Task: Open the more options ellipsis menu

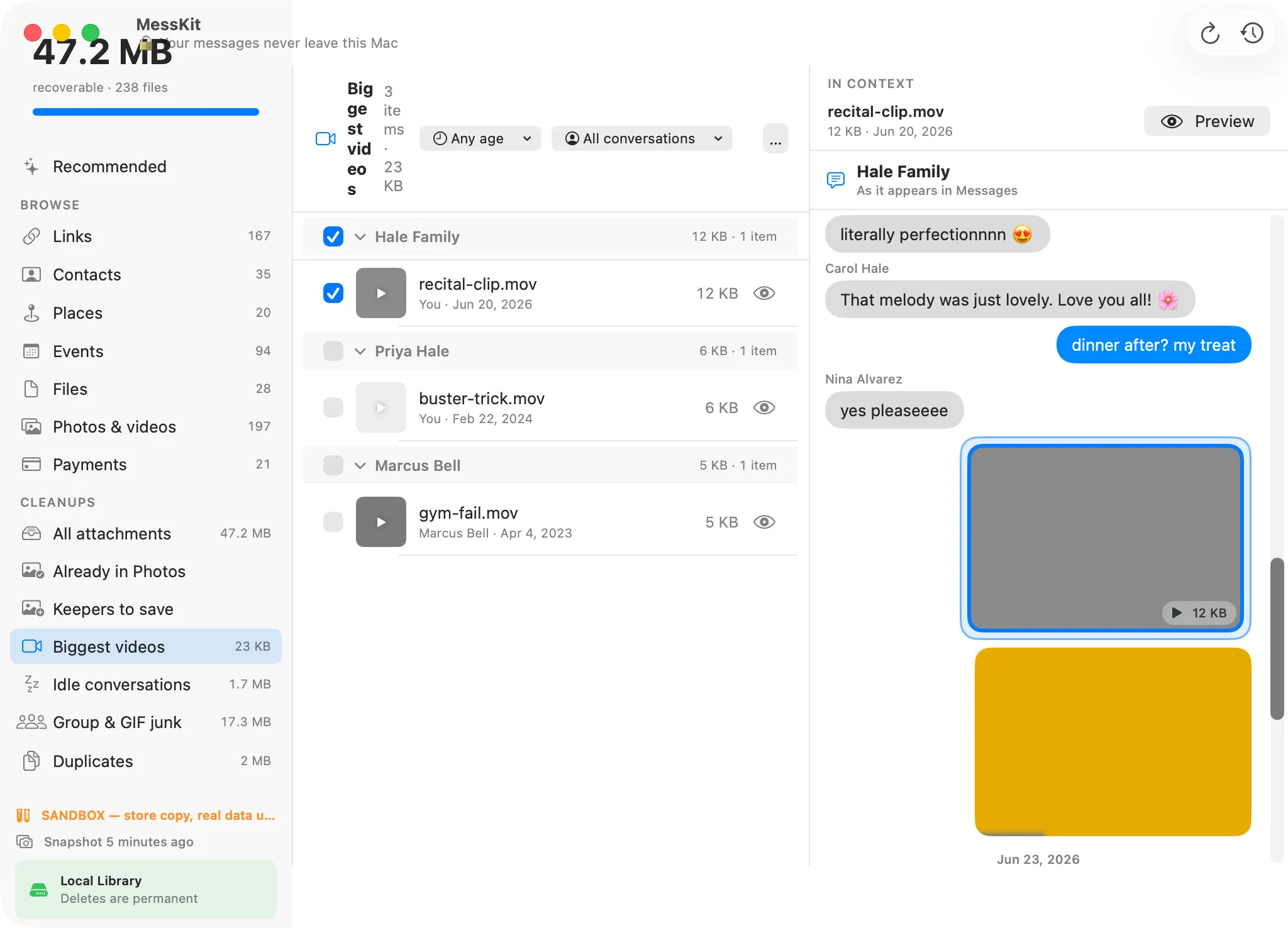Action: click(x=775, y=138)
